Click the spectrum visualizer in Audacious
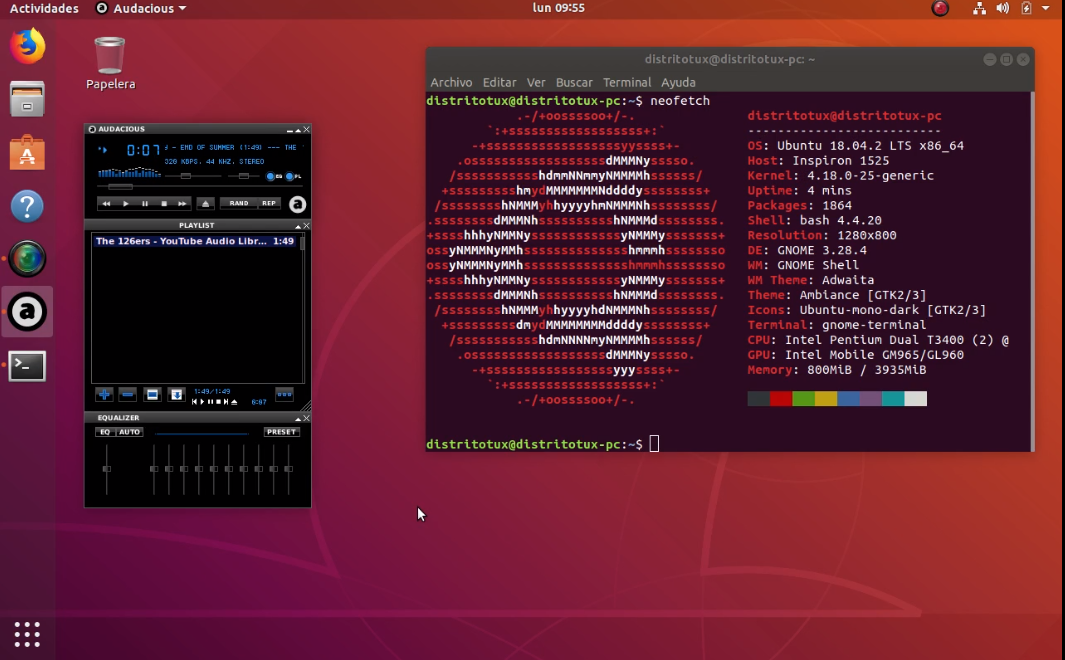 [129, 172]
